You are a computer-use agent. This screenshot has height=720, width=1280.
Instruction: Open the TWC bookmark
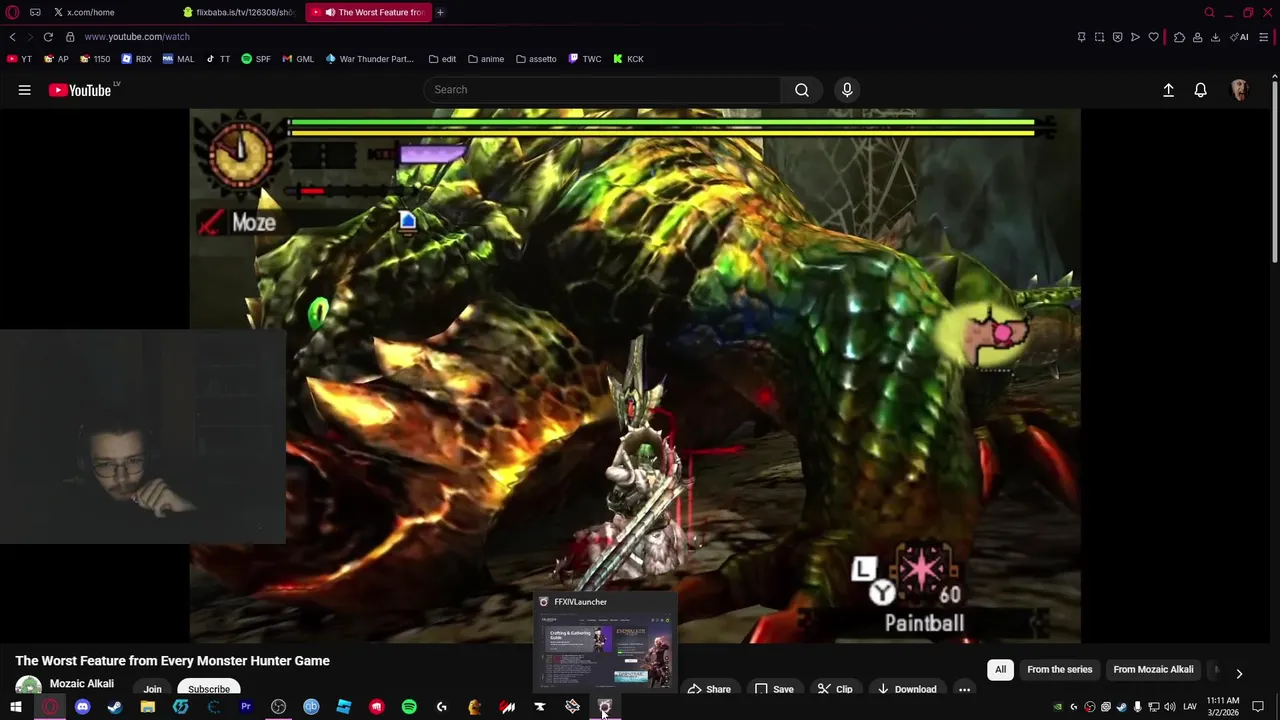click(x=585, y=59)
